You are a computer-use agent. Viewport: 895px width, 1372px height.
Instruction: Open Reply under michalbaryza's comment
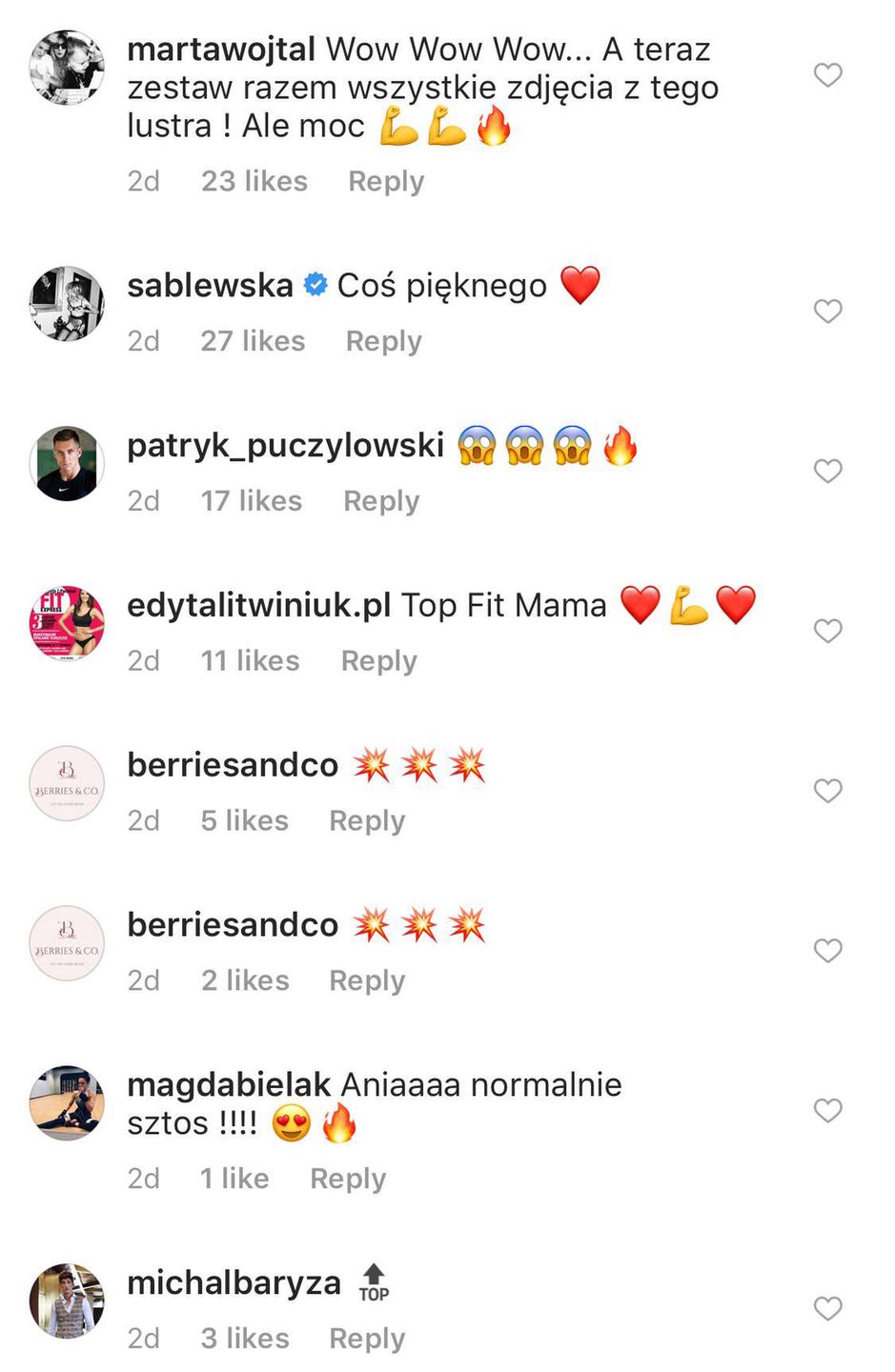(x=366, y=1338)
